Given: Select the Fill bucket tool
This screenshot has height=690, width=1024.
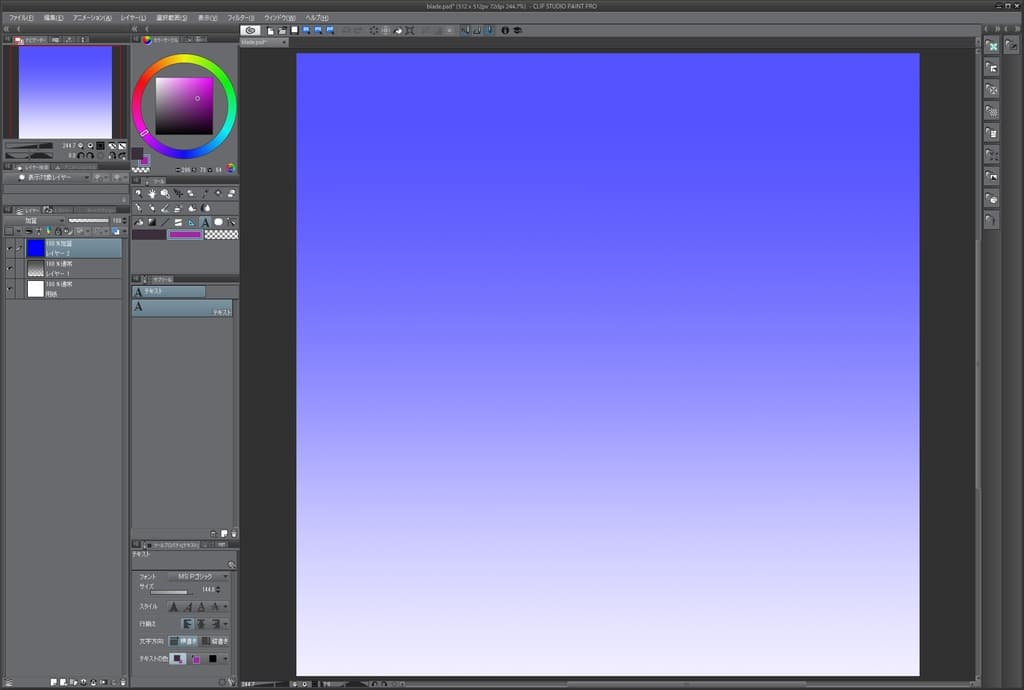Looking at the screenshot, I should pos(139,222).
